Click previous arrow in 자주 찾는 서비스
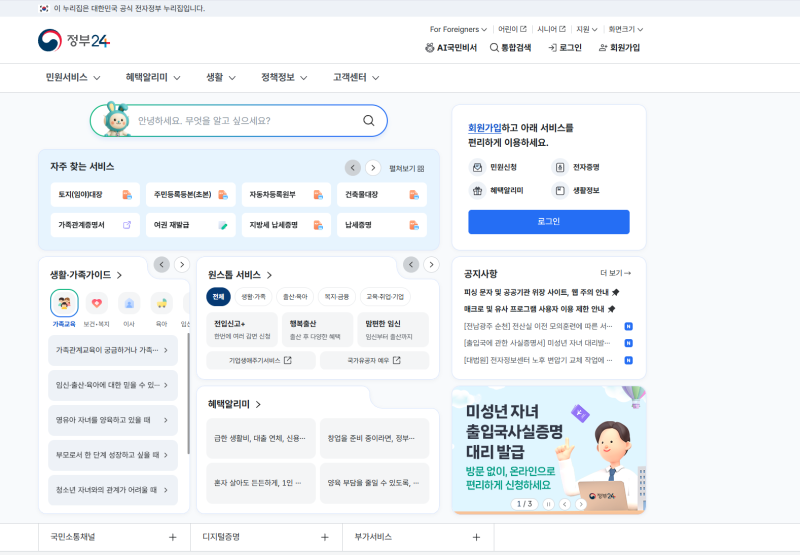This screenshot has width=800, height=555. point(353,167)
